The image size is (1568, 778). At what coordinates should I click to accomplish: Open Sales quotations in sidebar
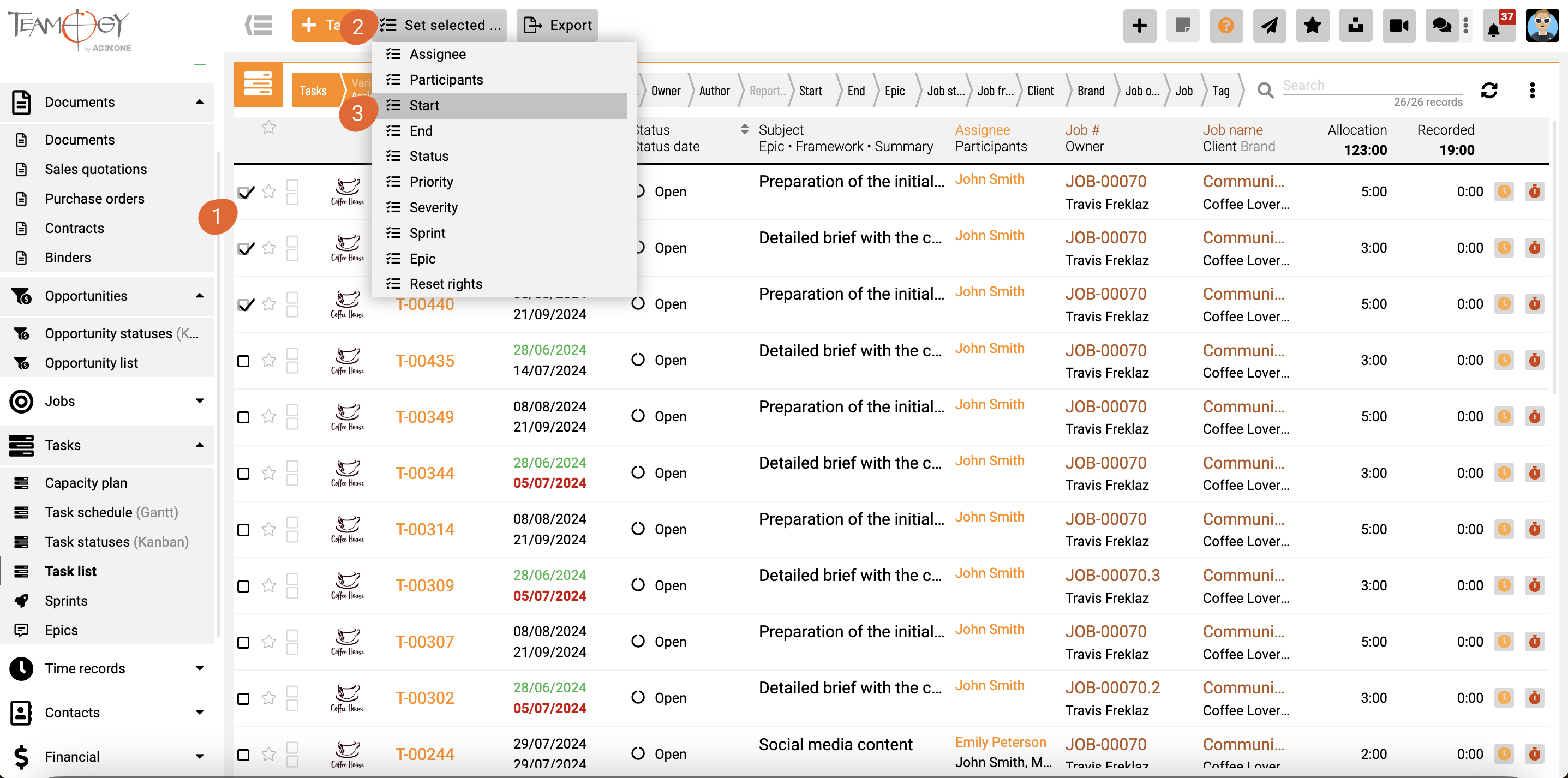(x=95, y=169)
